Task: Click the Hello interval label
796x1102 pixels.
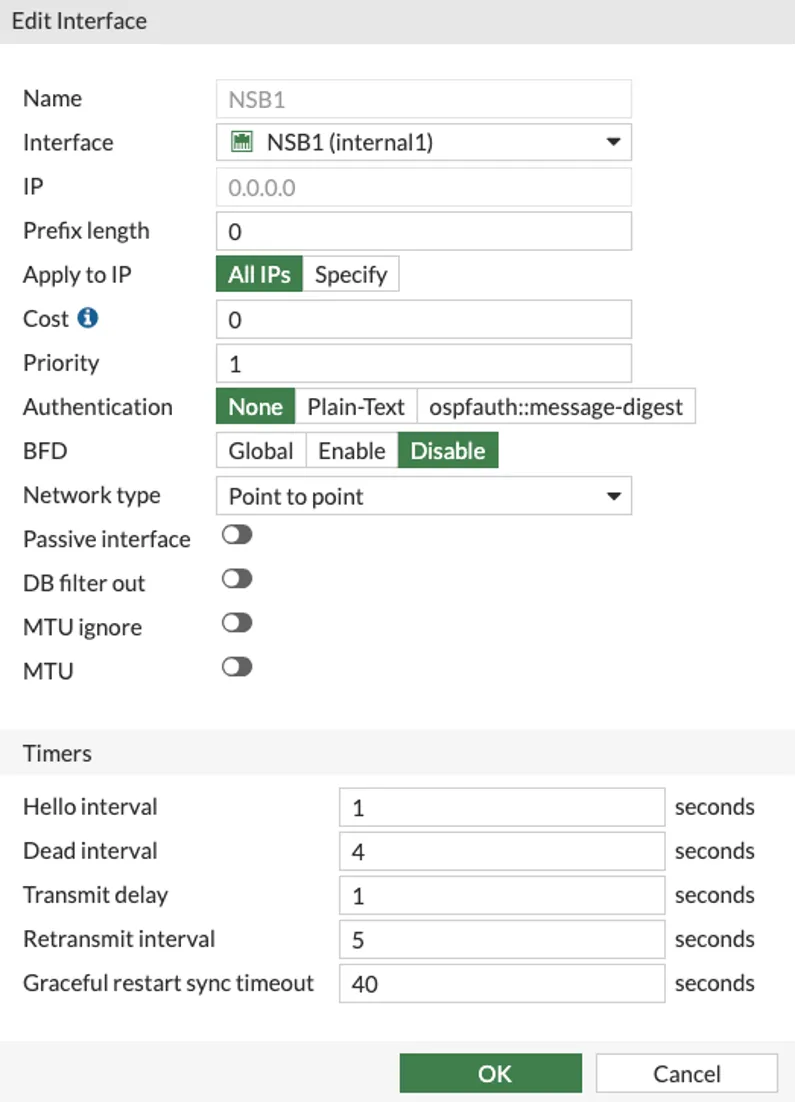Action: (91, 807)
